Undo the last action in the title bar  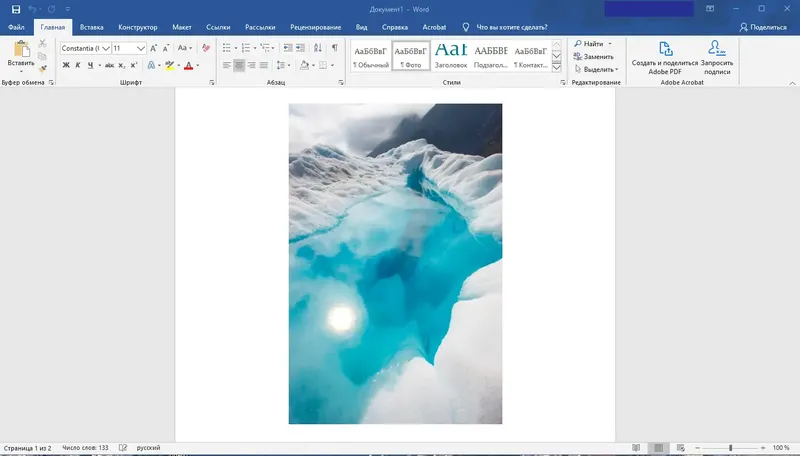(32, 9)
